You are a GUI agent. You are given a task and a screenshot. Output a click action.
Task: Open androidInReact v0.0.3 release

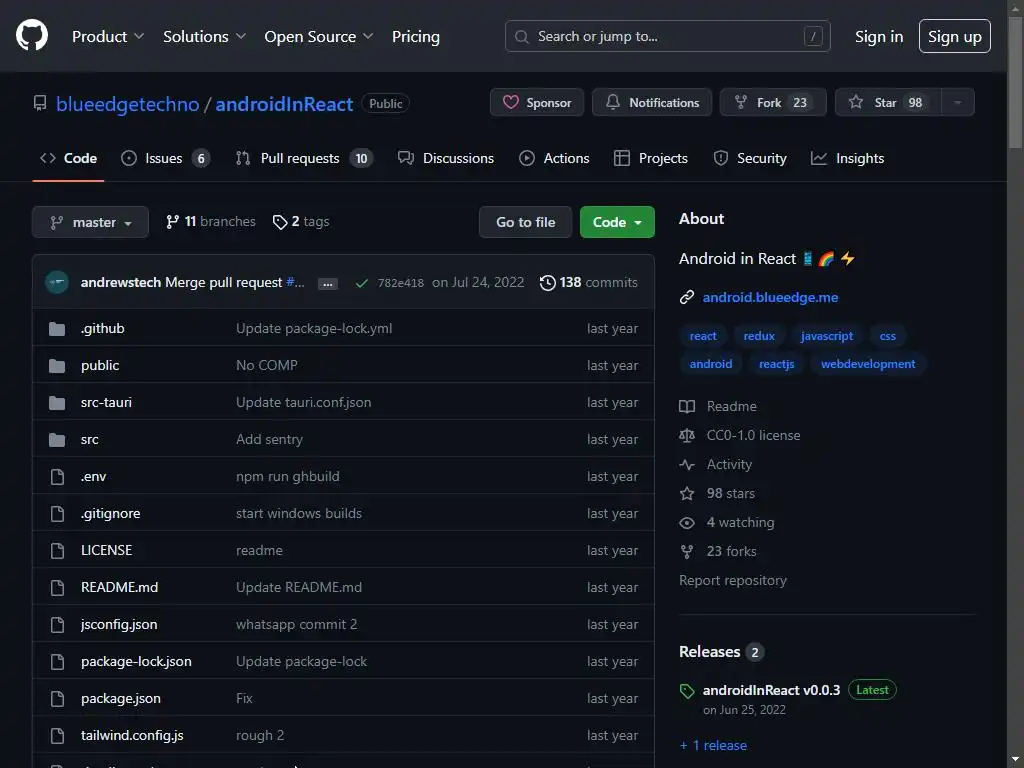point(771,690)
